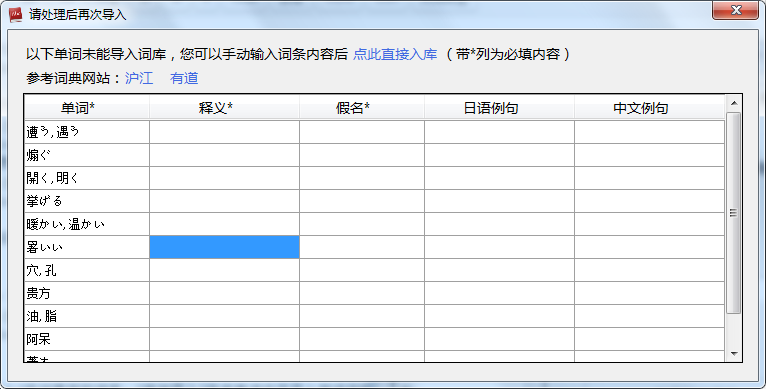Select the word cell 挙げる

pos(87,201)
